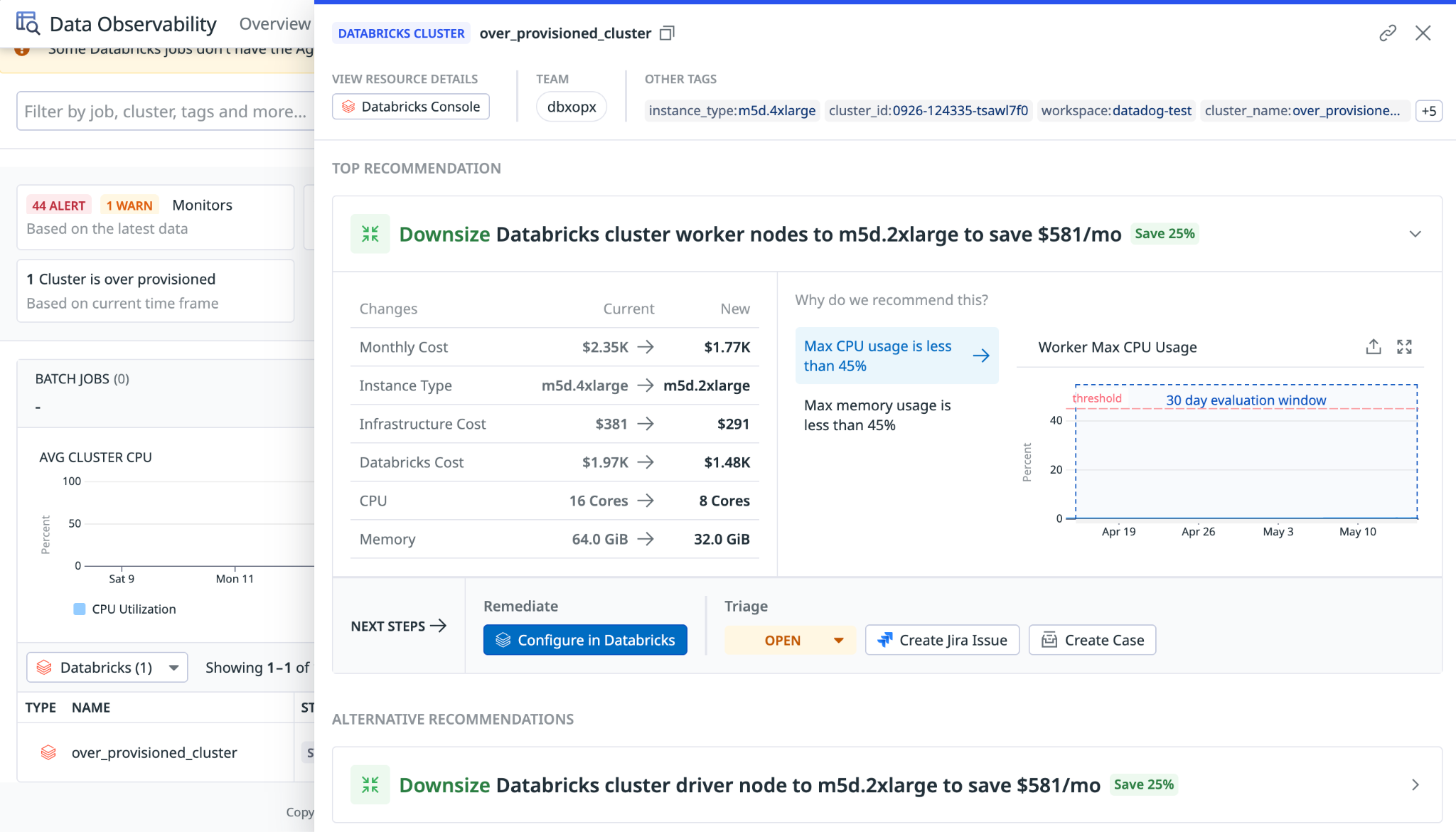This screenshot has height=832, width=1456.
Task: Open the OPEN triage status dropdown
Action: point(790,640)
